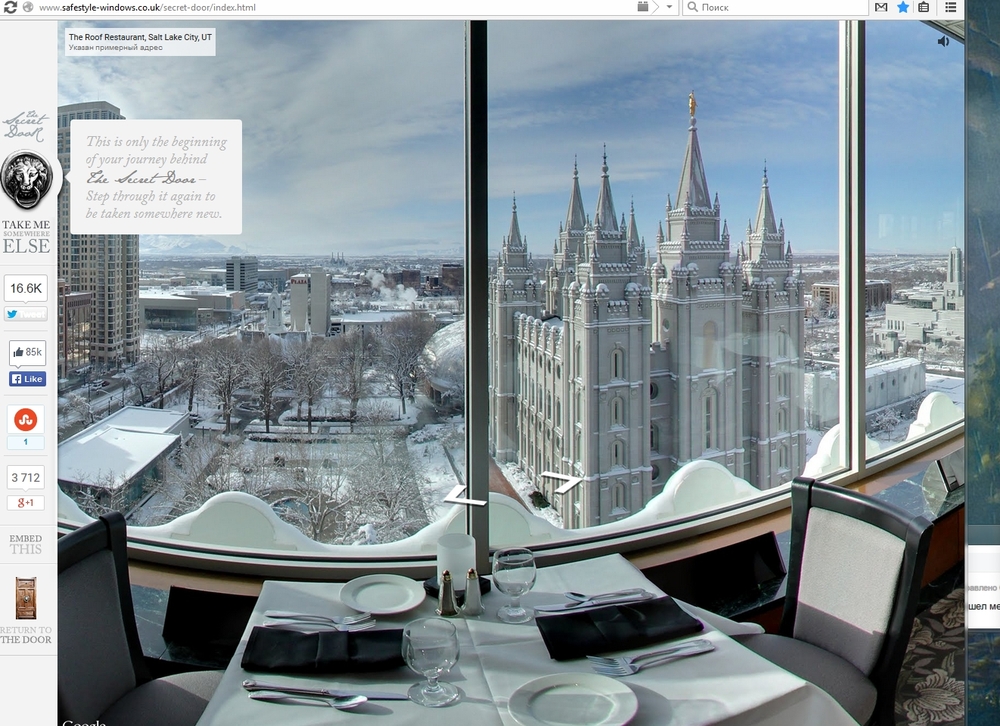Click the left street view navigation arrow
1000x726 pixels.
[456, 494]
